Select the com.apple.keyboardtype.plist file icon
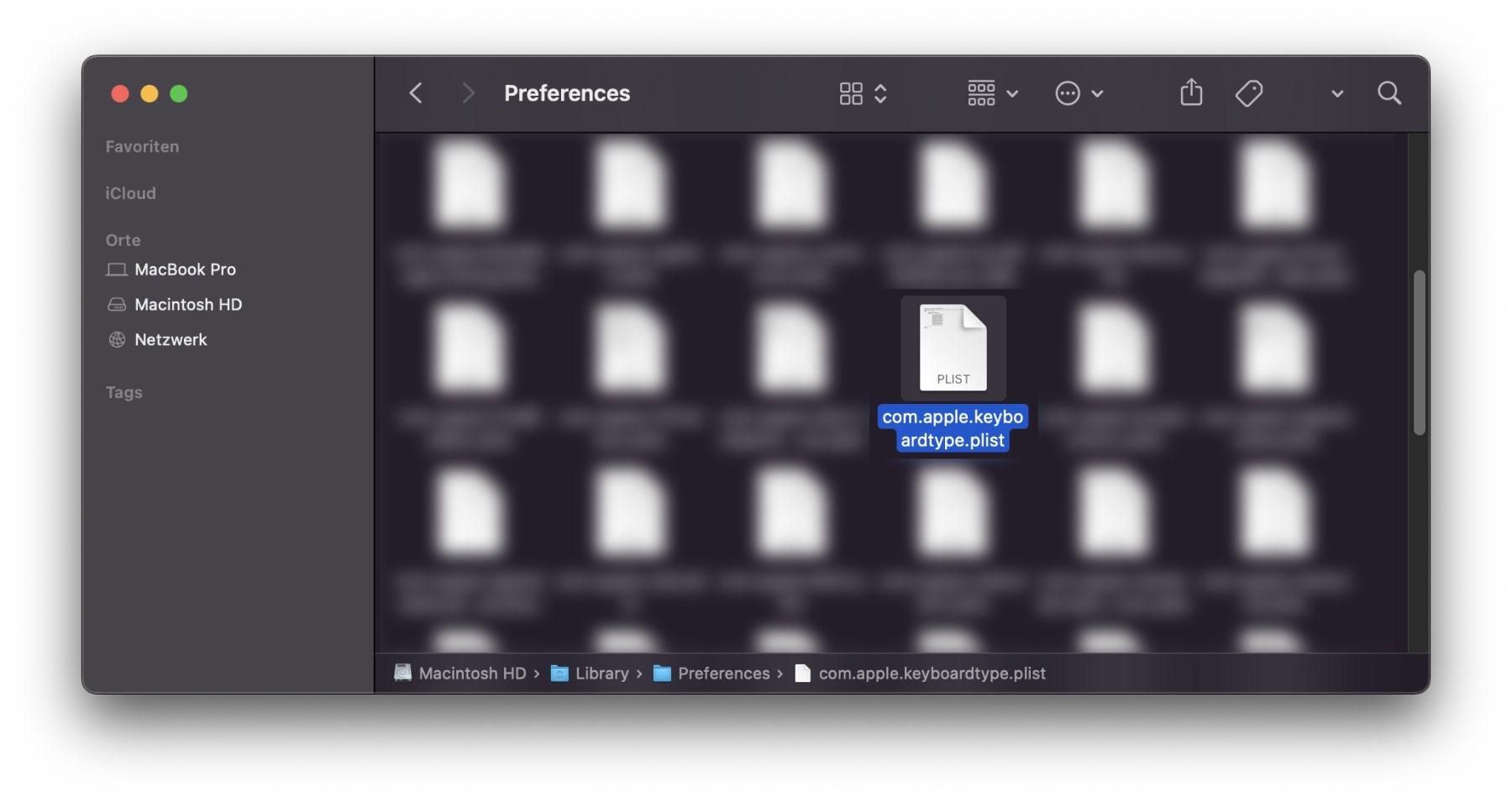This screenshot has height=802, width=1512. (953, 348)
